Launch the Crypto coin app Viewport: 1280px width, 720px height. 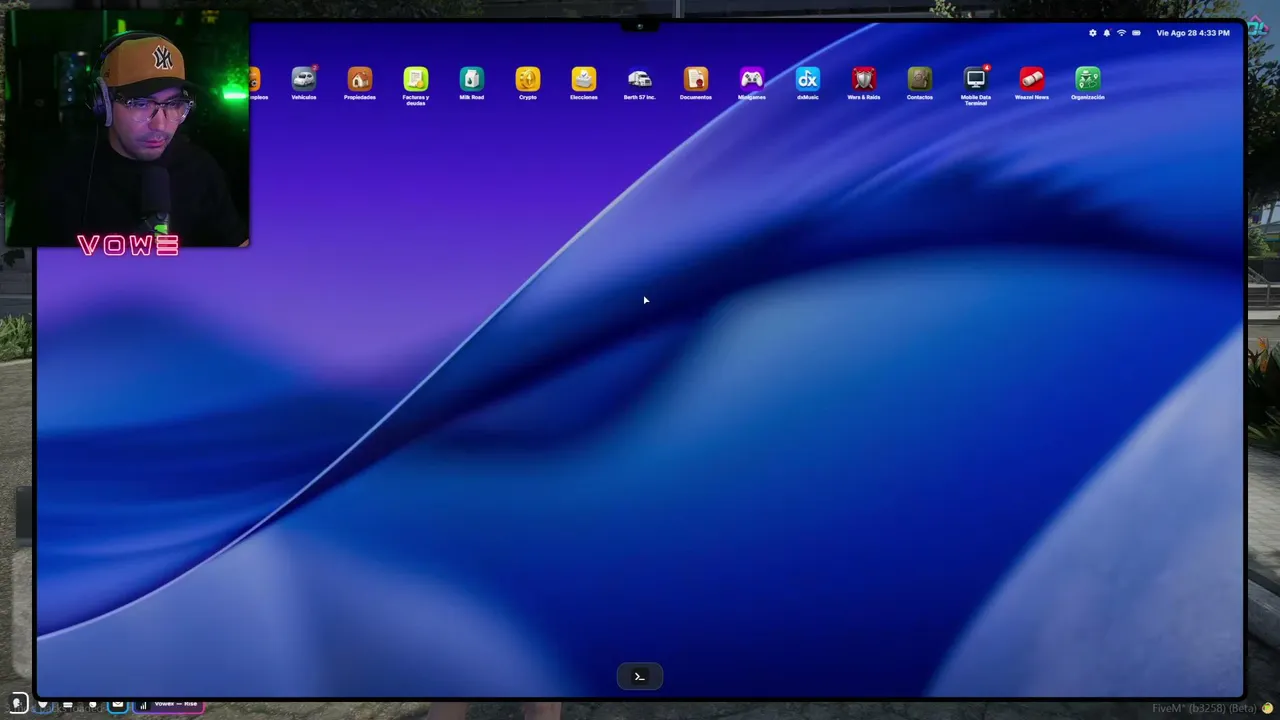coord(528,79)
